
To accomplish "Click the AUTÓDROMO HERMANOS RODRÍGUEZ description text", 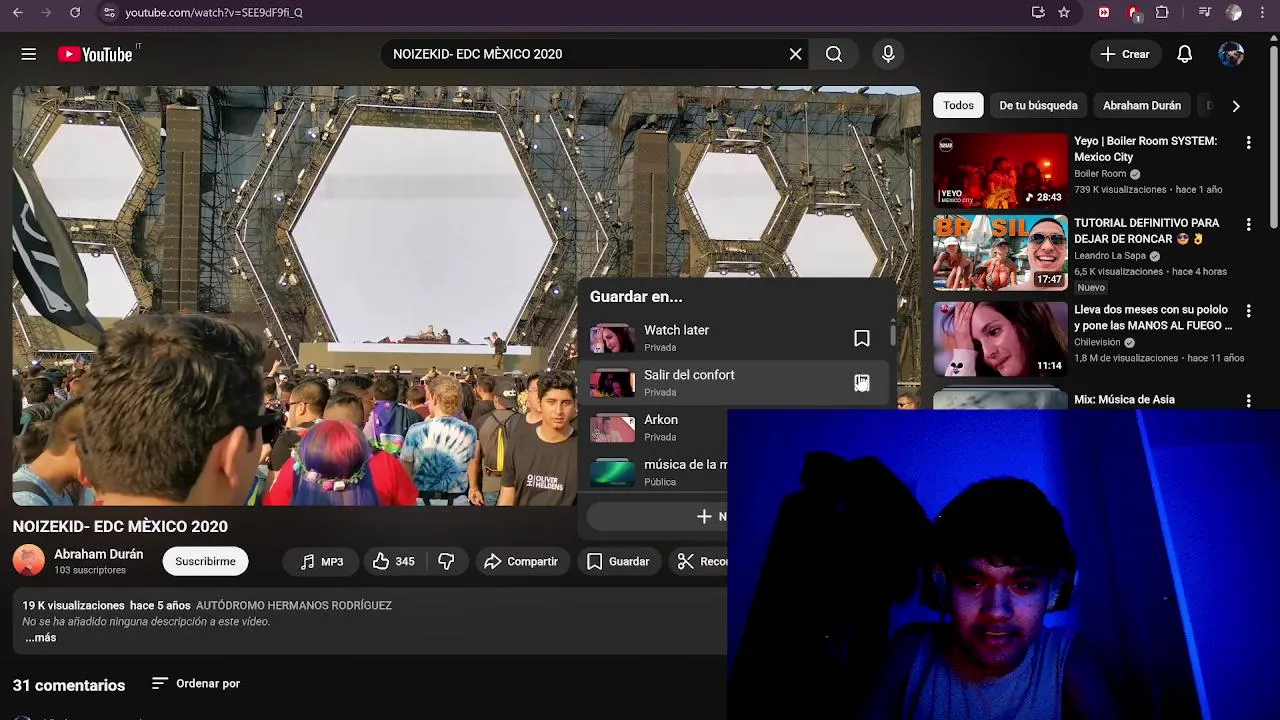I will click(x=294, y=605).
